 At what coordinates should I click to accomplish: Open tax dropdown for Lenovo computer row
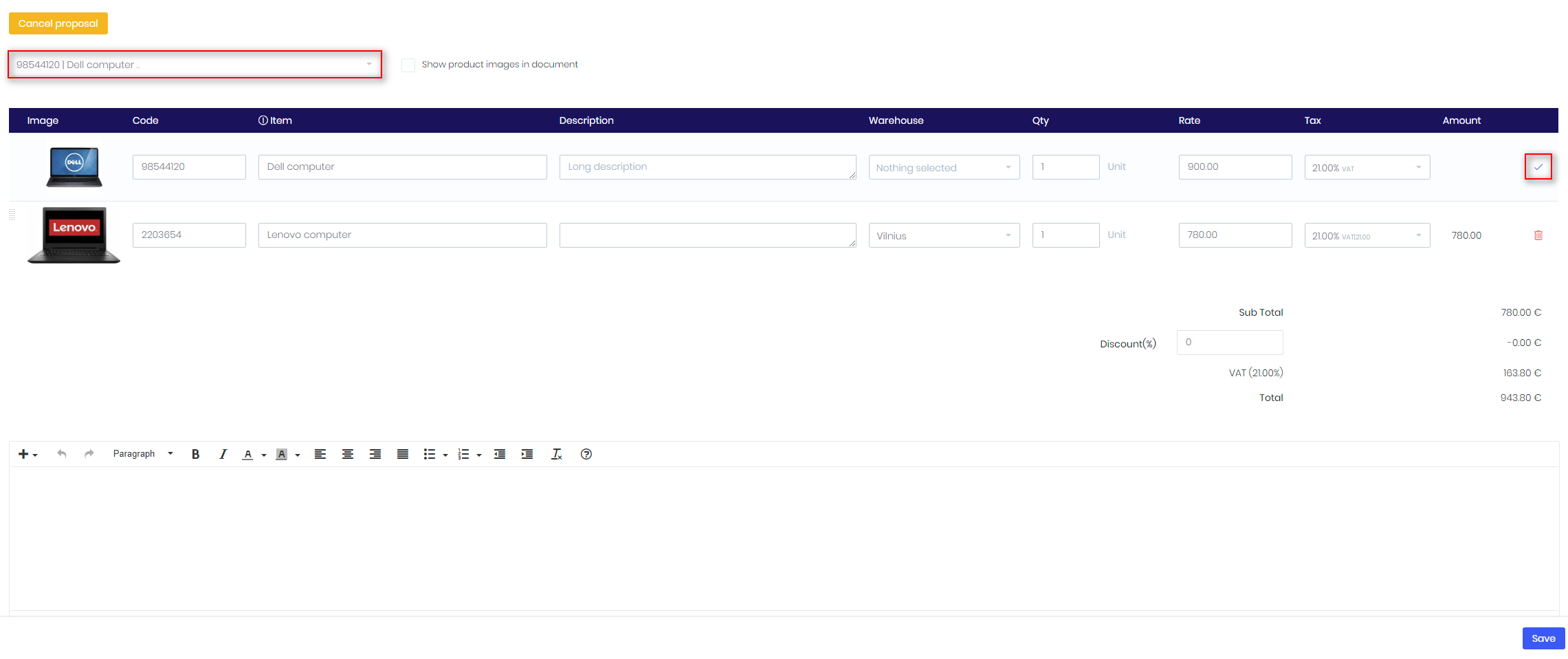[1367, 235]
